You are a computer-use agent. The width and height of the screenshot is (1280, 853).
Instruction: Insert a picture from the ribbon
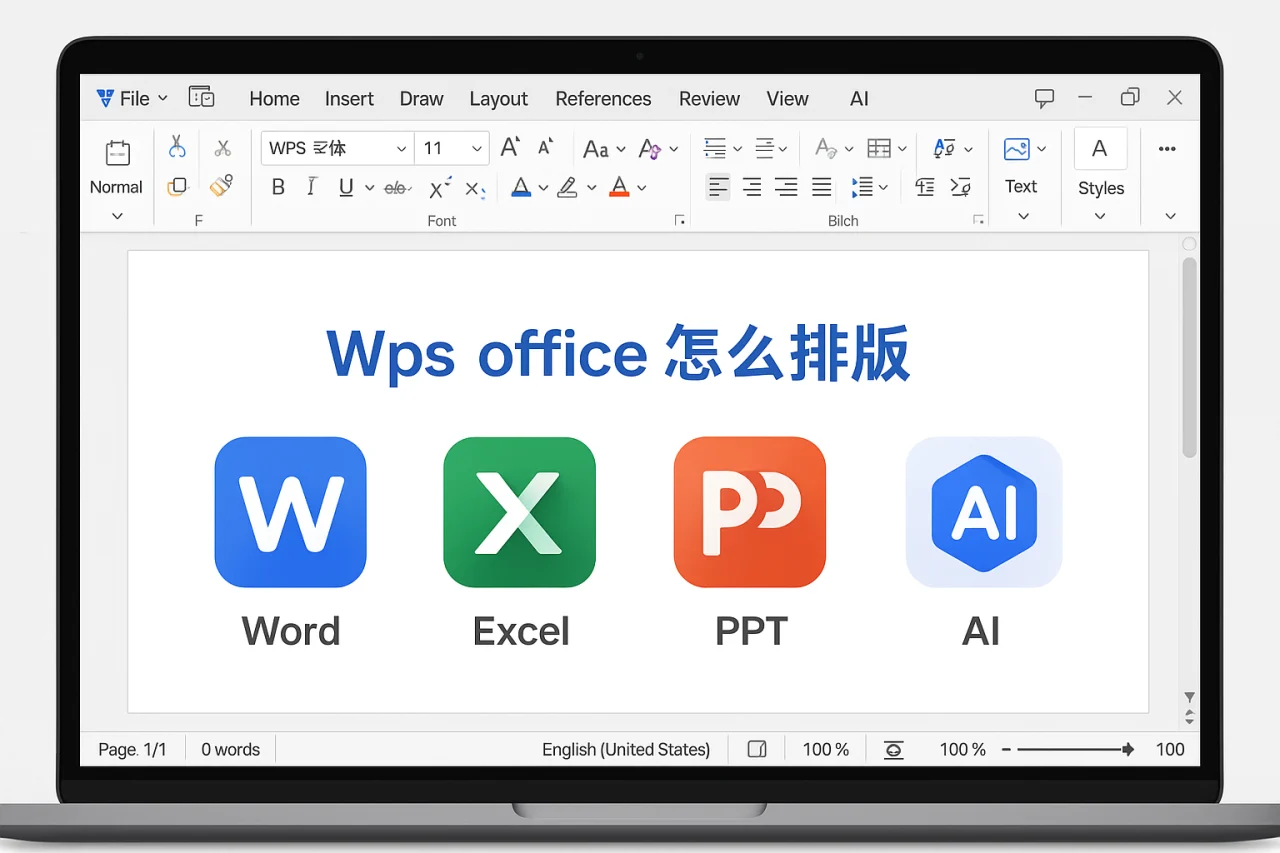(1016, 147)
